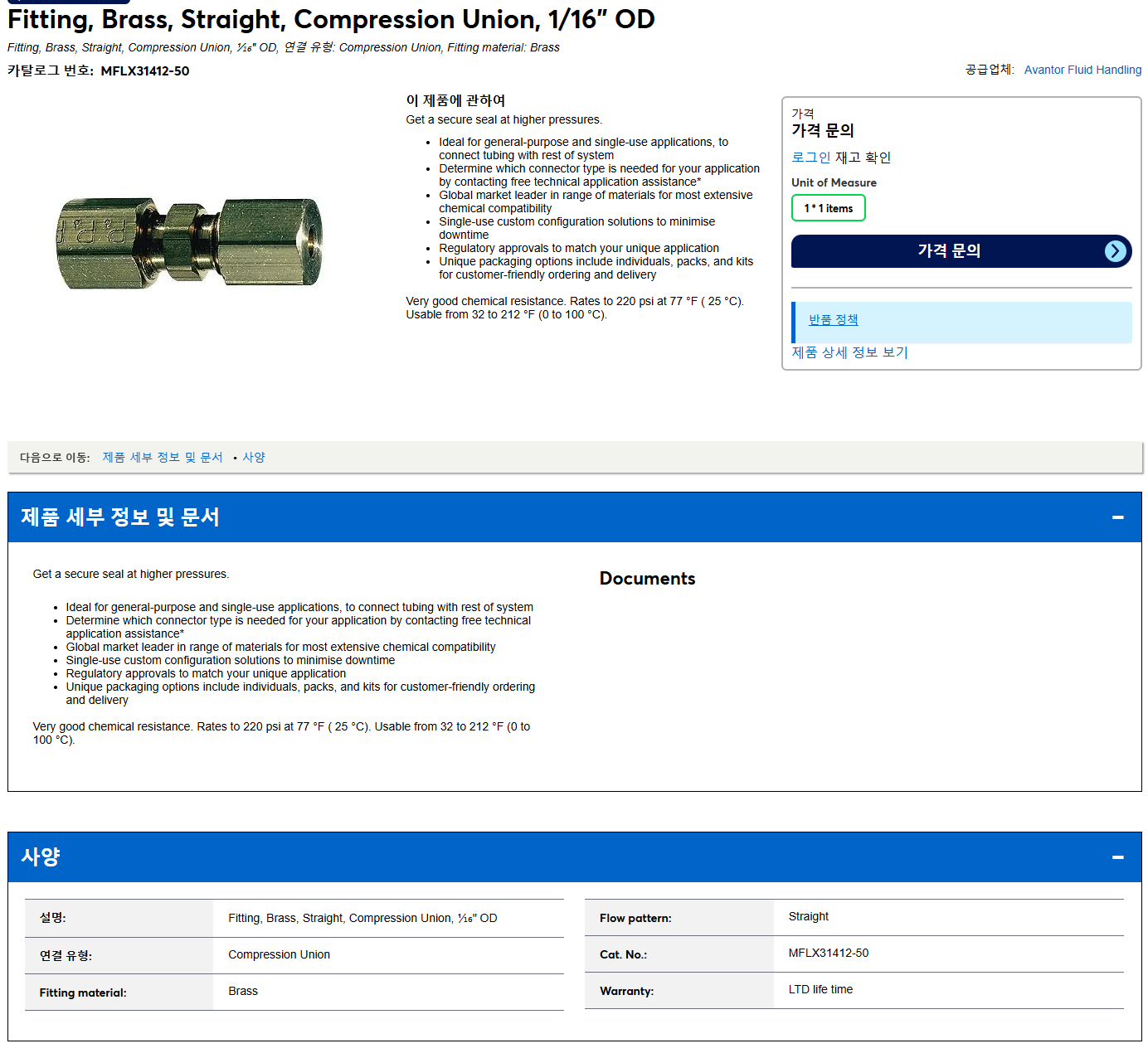This screenshot has width=1148, height=1058.
Task: Click the Flow pattern: label cell
Action: point(679,918)
